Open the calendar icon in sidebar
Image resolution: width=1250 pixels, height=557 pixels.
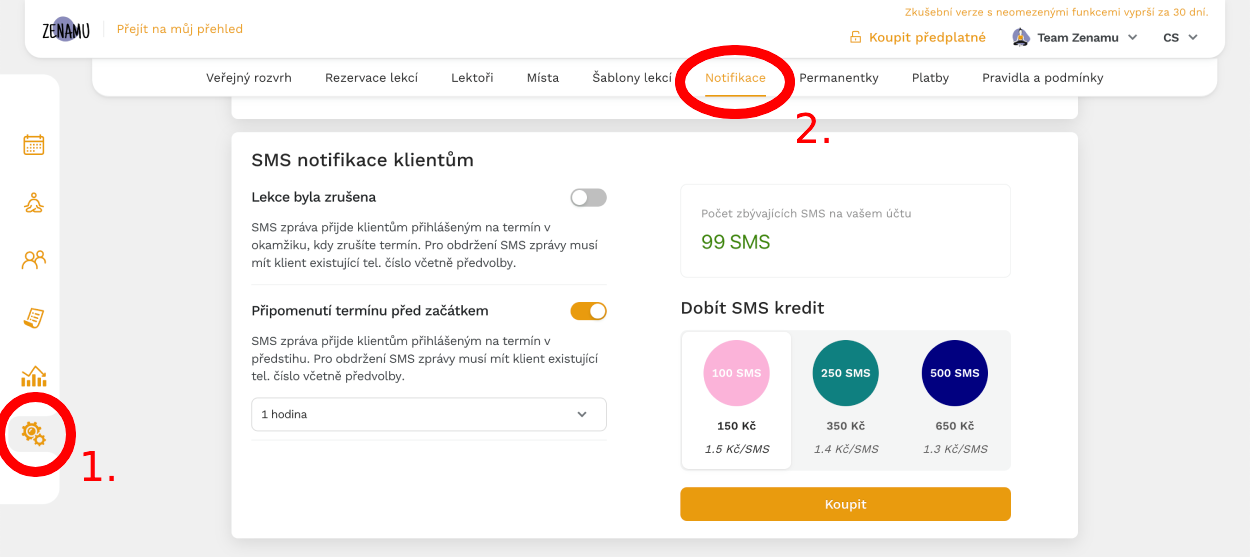[34, 144]
